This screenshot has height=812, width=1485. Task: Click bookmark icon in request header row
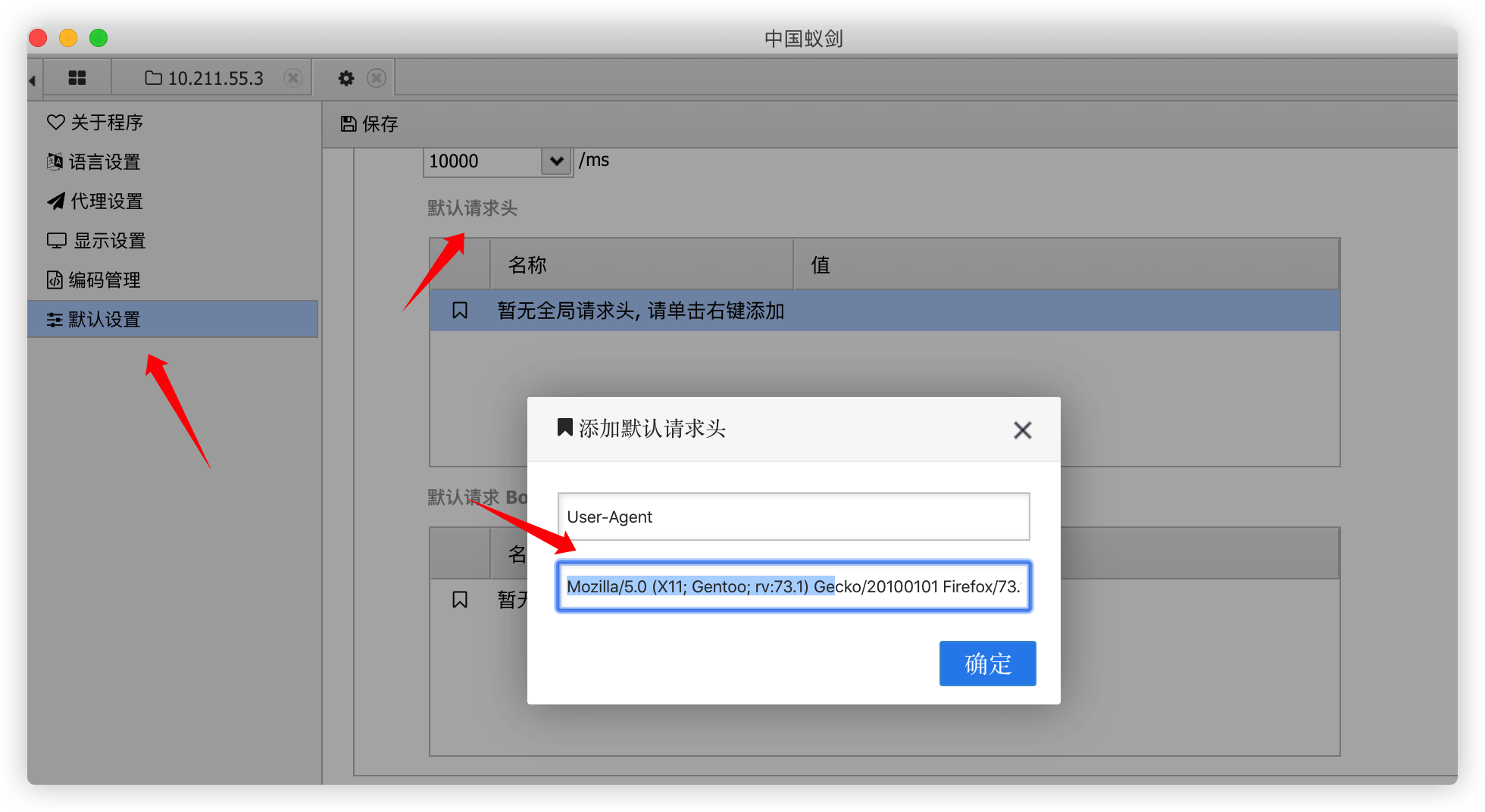(460, 311)
